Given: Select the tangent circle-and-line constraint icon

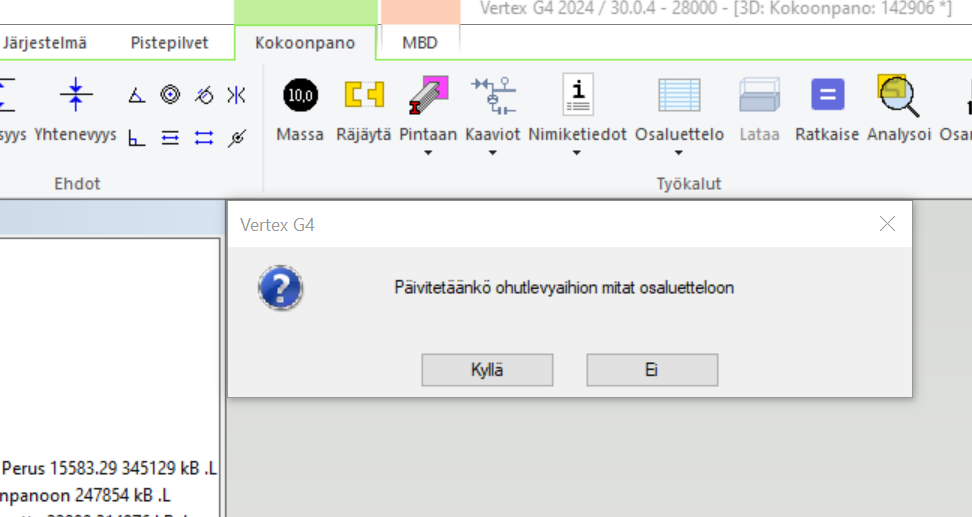Looking at the screenshot, I should pos(203,95).
